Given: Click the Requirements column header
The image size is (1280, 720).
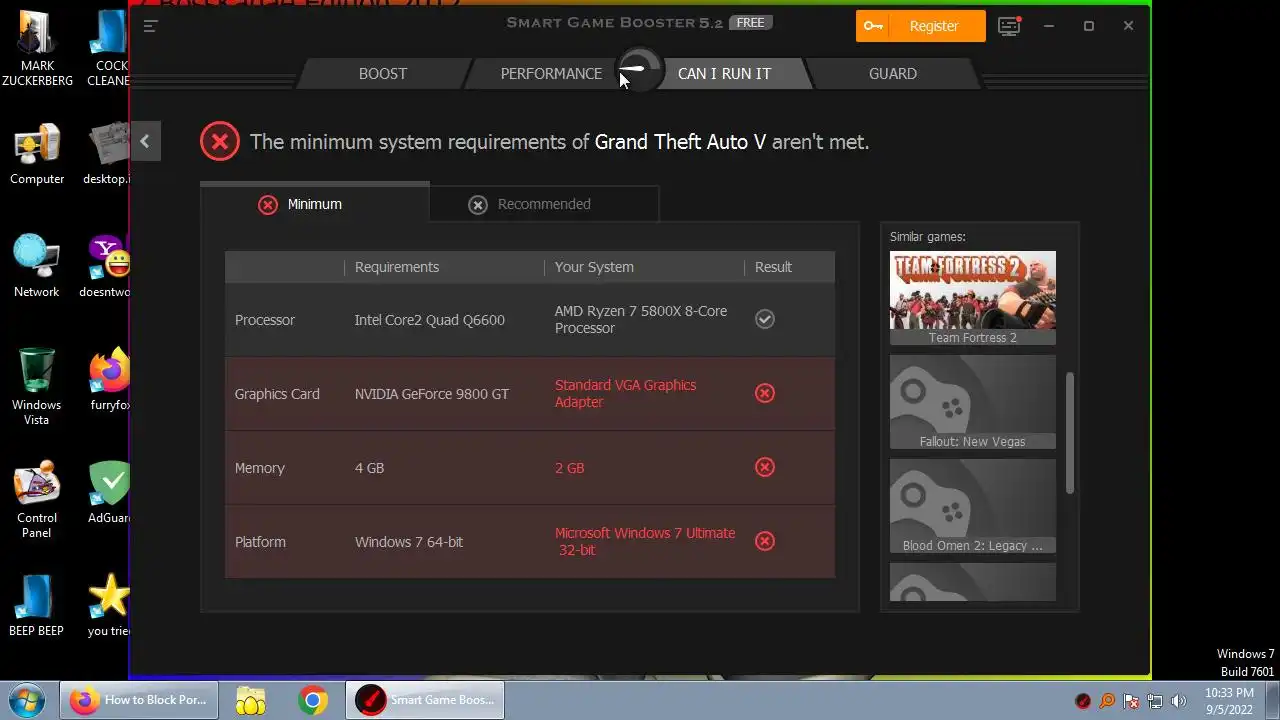Looking at the screenshot, I should tap(397, 267).
